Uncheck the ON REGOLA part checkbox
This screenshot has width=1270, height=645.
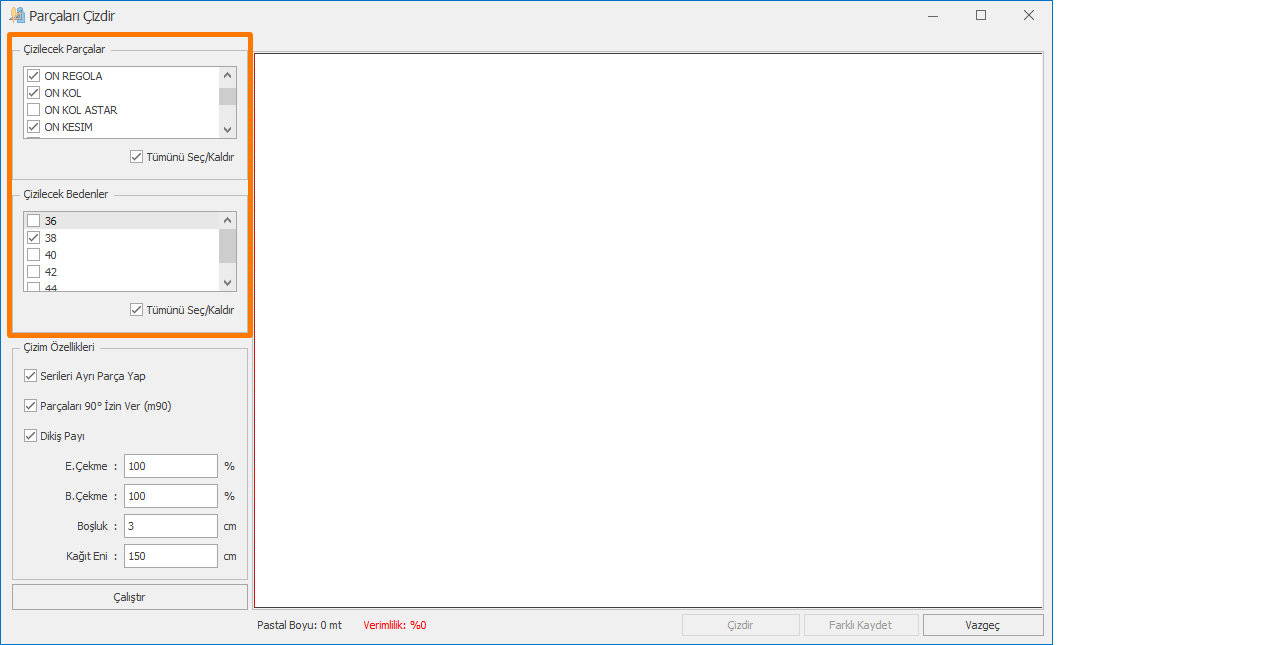coord(33,76)
